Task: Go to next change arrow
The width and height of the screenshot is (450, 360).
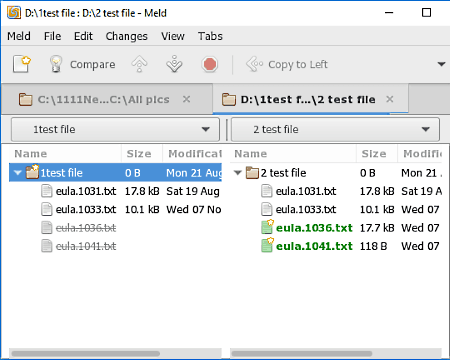Action: tap(174, 64)
